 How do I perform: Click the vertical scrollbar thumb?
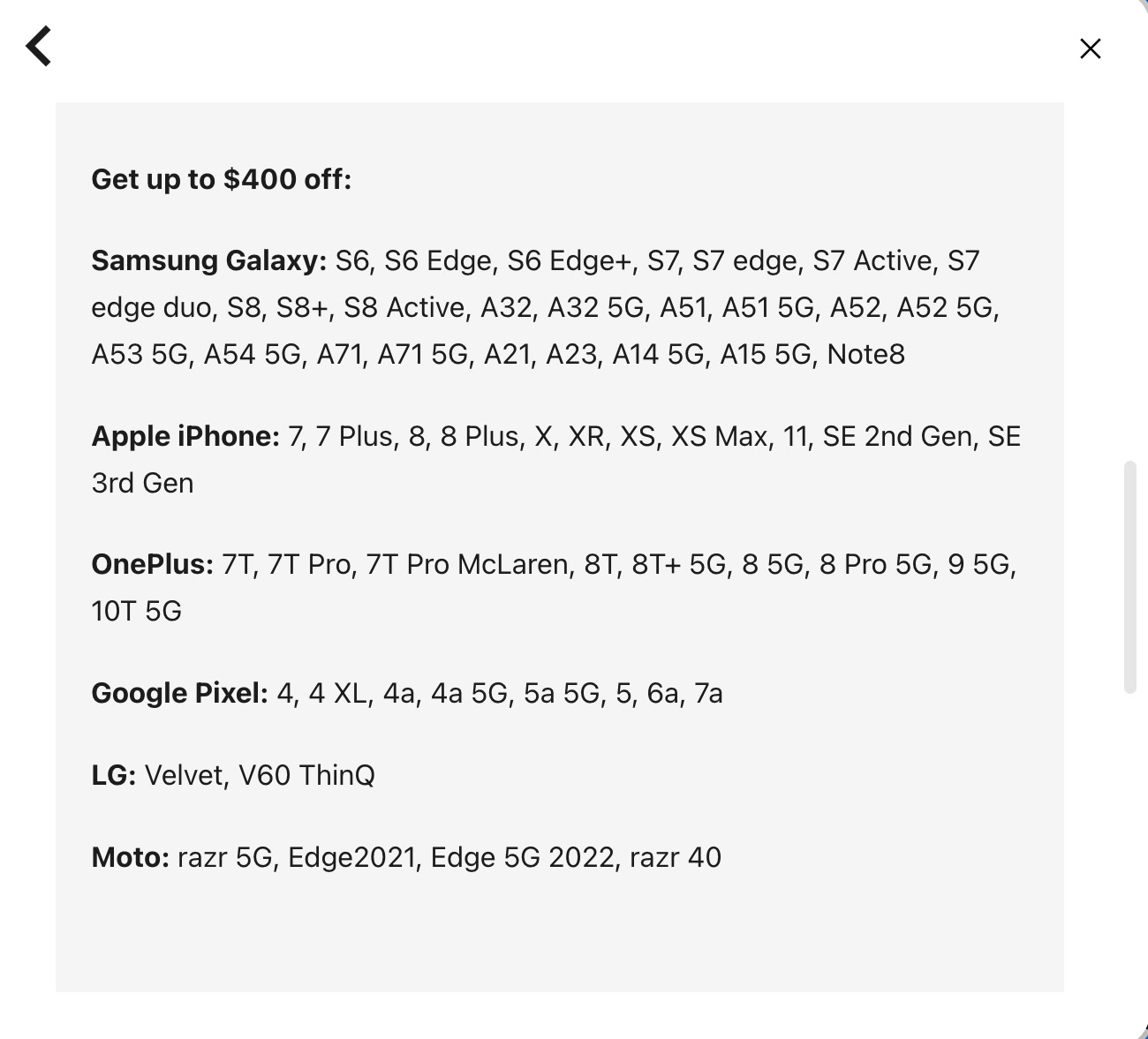click(x=1129, y=576)
